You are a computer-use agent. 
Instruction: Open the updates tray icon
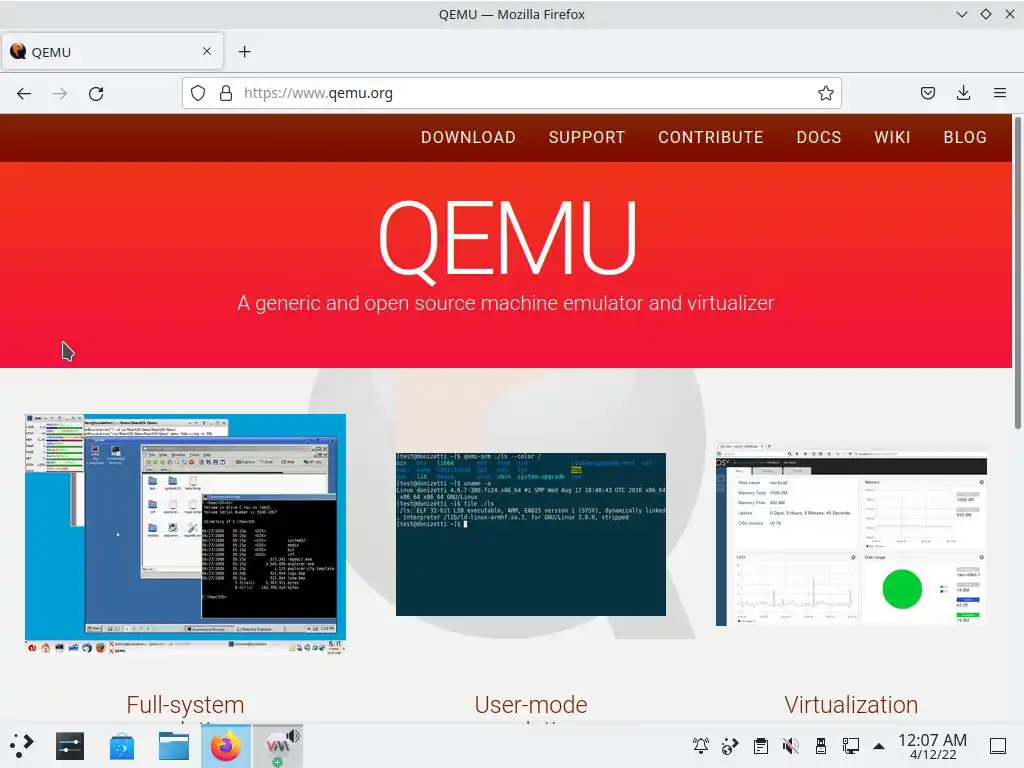(730, 745)
